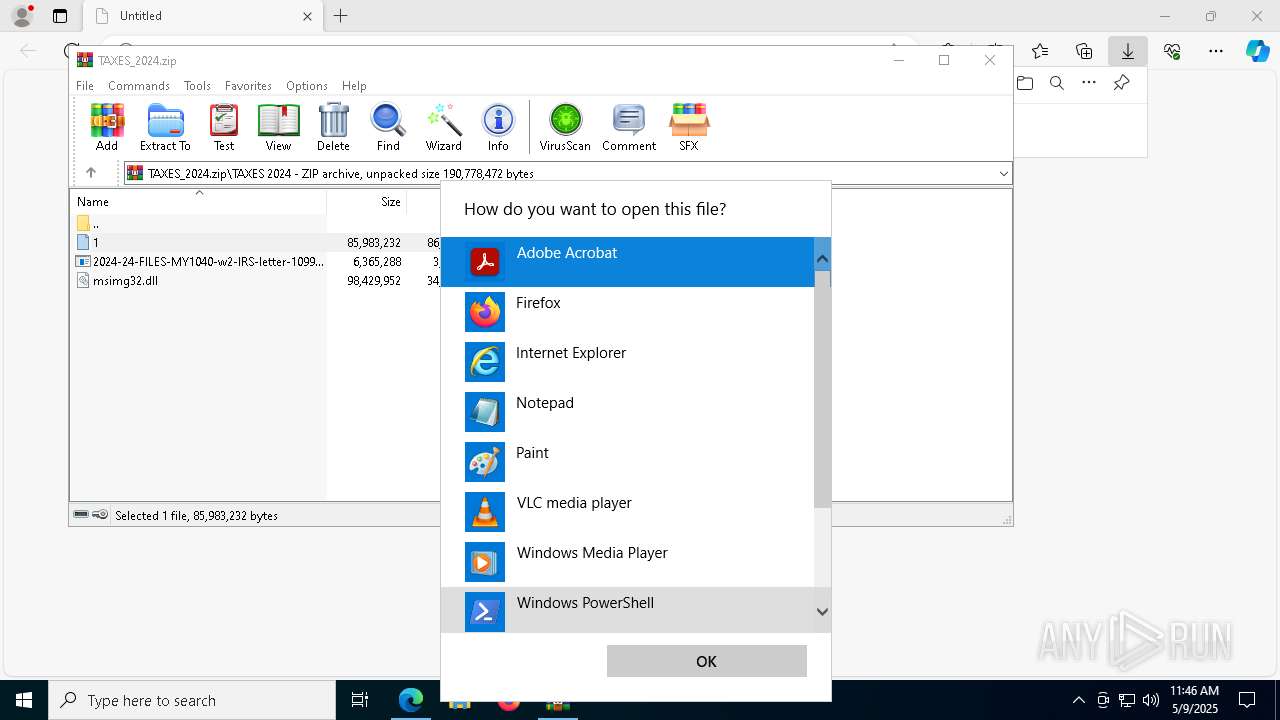This screenshot has width=1280, height=720.
Task: Open Edge Settings and more ellipsis
Action: (x=1216, y=51)
